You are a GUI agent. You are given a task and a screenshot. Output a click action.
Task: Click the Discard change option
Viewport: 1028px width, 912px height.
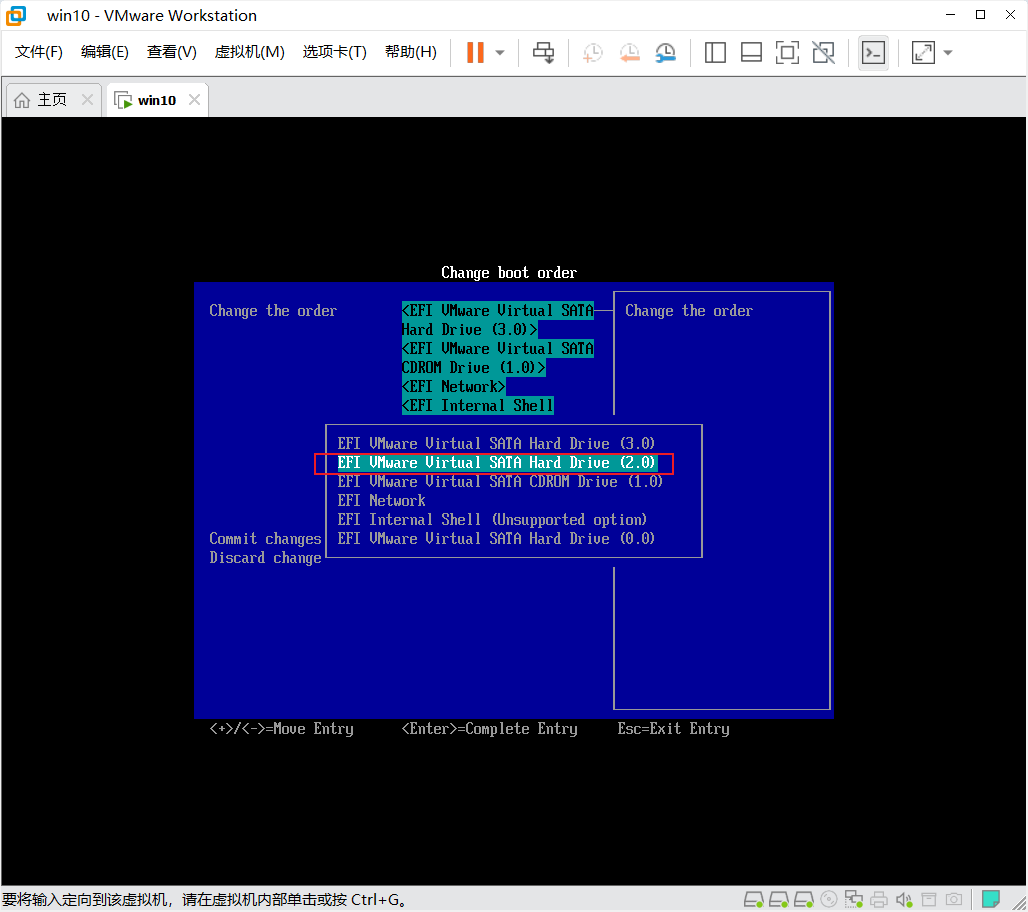click(266, 558)
